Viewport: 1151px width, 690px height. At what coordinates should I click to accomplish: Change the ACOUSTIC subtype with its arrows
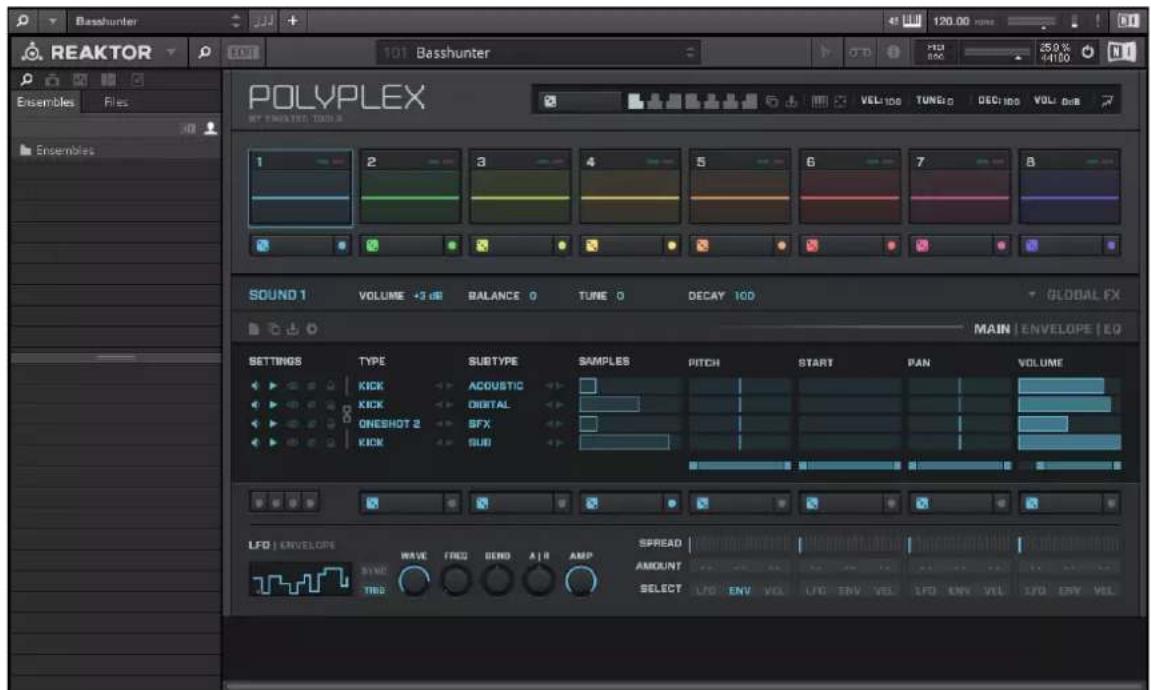pyautogui.click(x=554, y=386)
